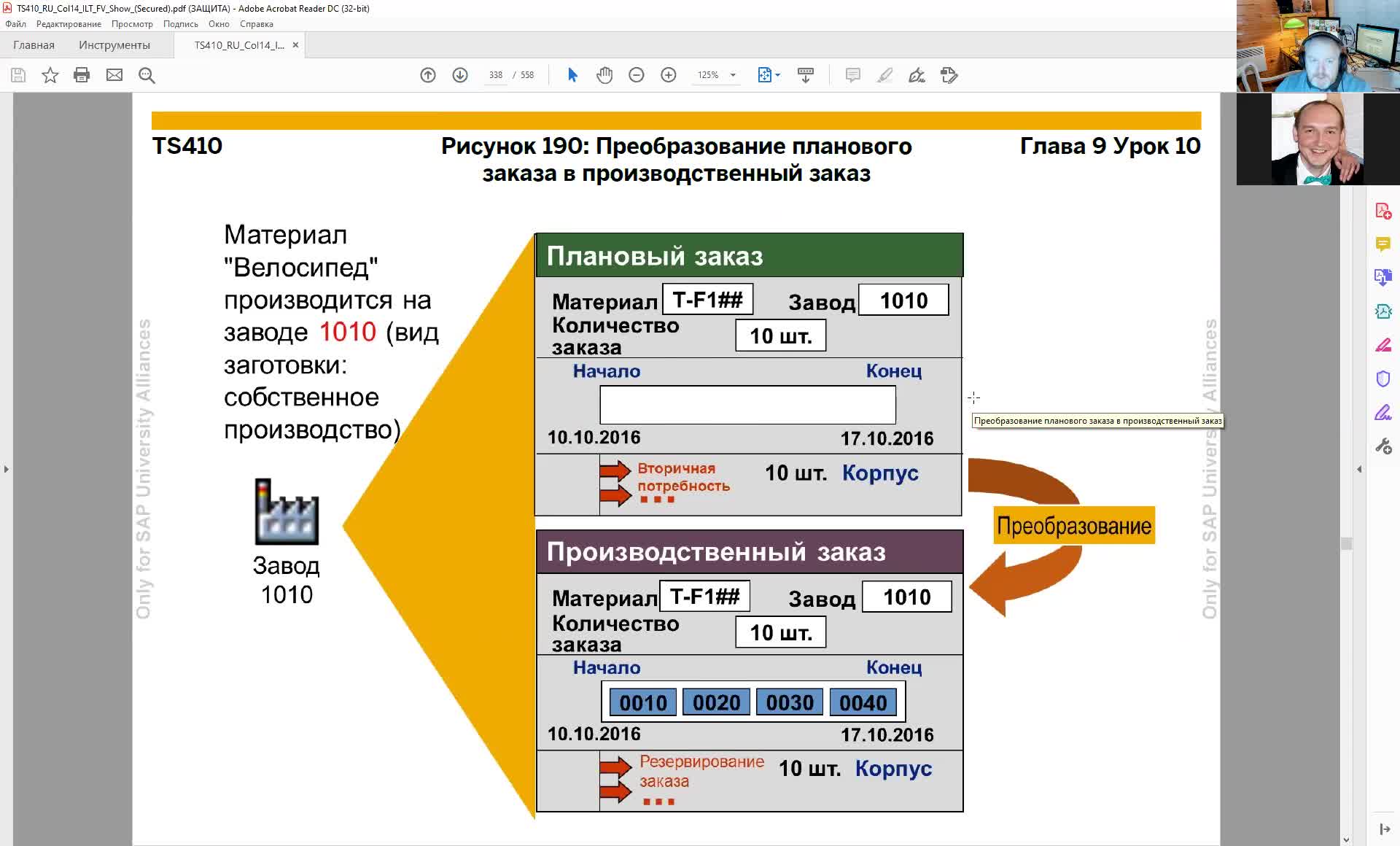Bookmark document with star icon

pos(50,75)
